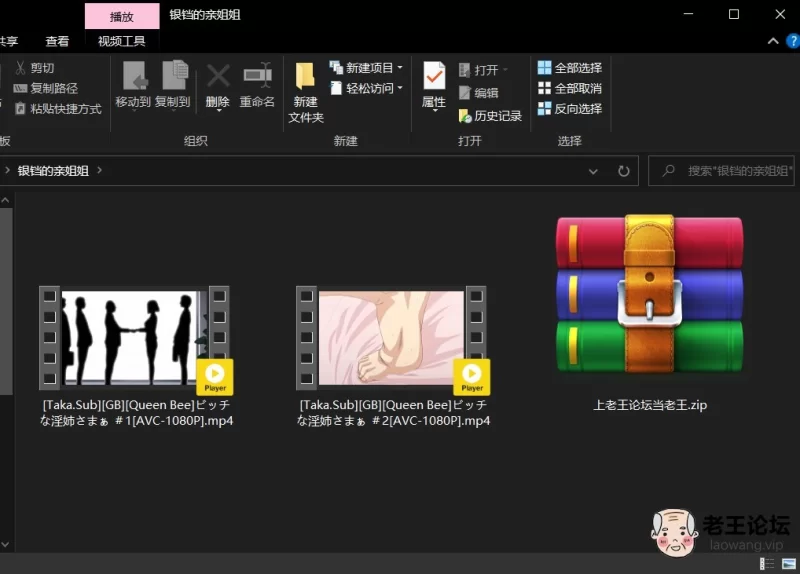
Task: Refresh the current folder
Action: pos(623,171)
